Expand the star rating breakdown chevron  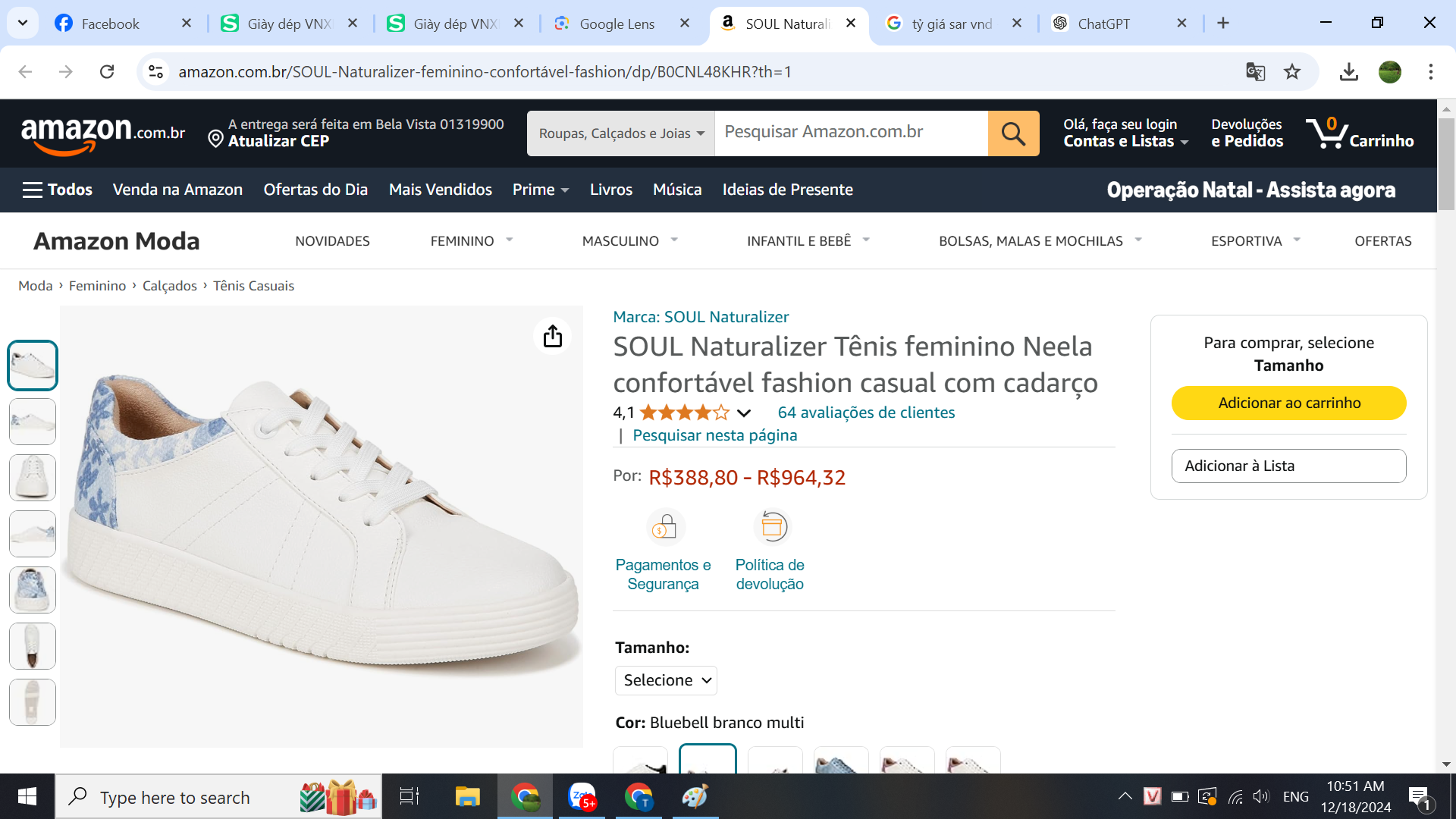tap(744, 413)
